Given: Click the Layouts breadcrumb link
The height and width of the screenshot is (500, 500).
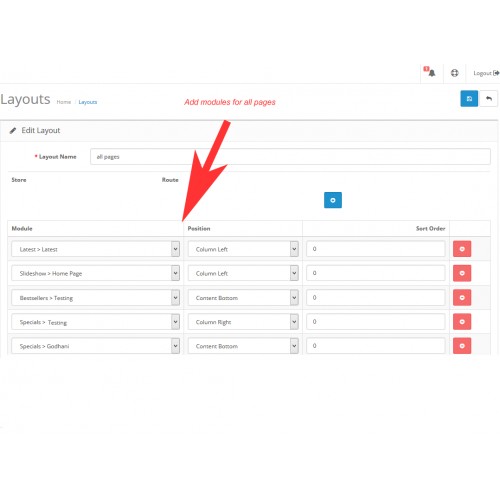Looking at the screenshot, I should point(88,102).
